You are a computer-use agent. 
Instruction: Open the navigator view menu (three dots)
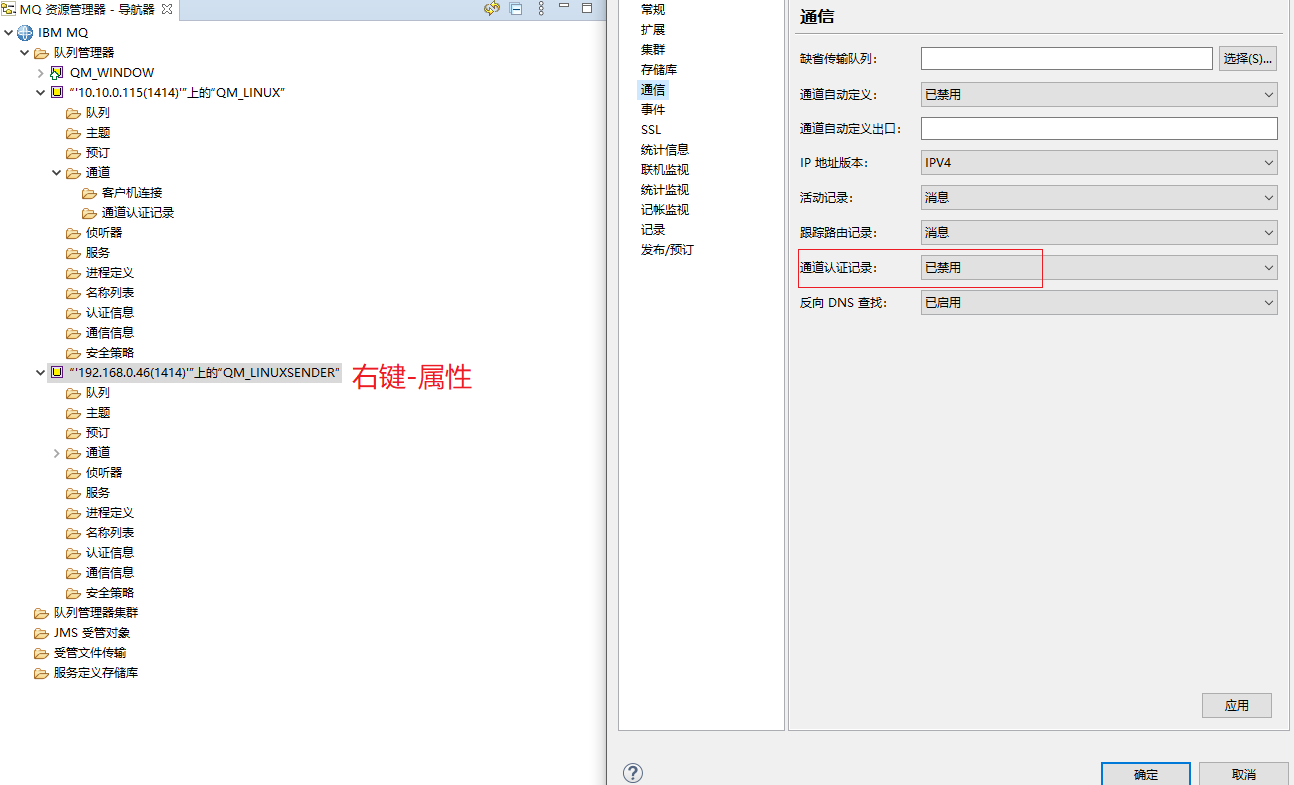[541, 8]
